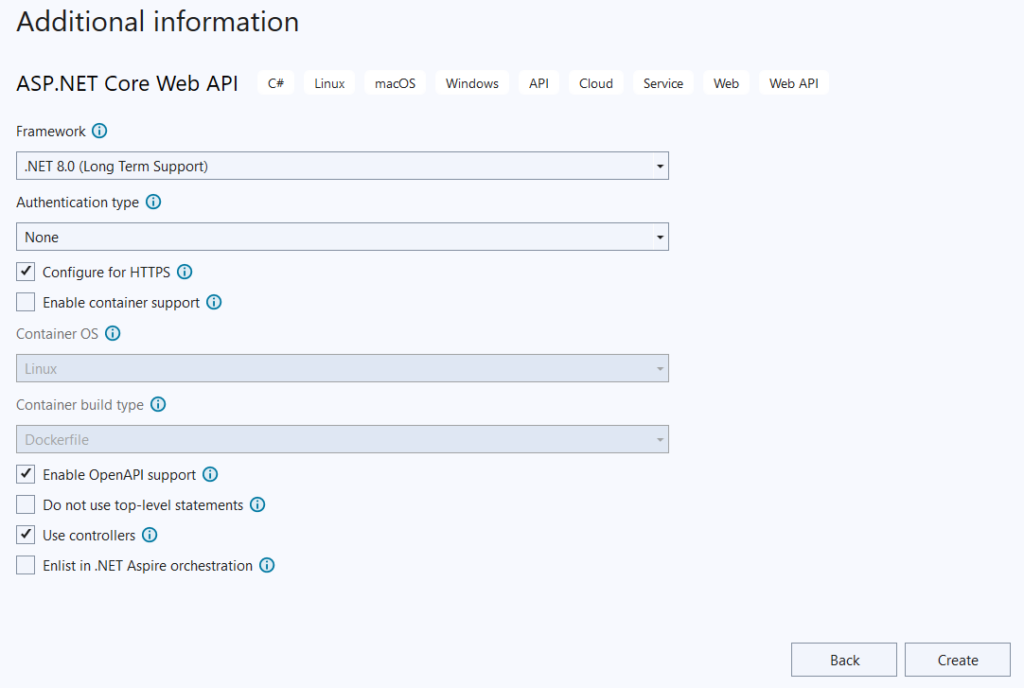Go back with the Back button
1024x688 pixels.
coord(844,660)
